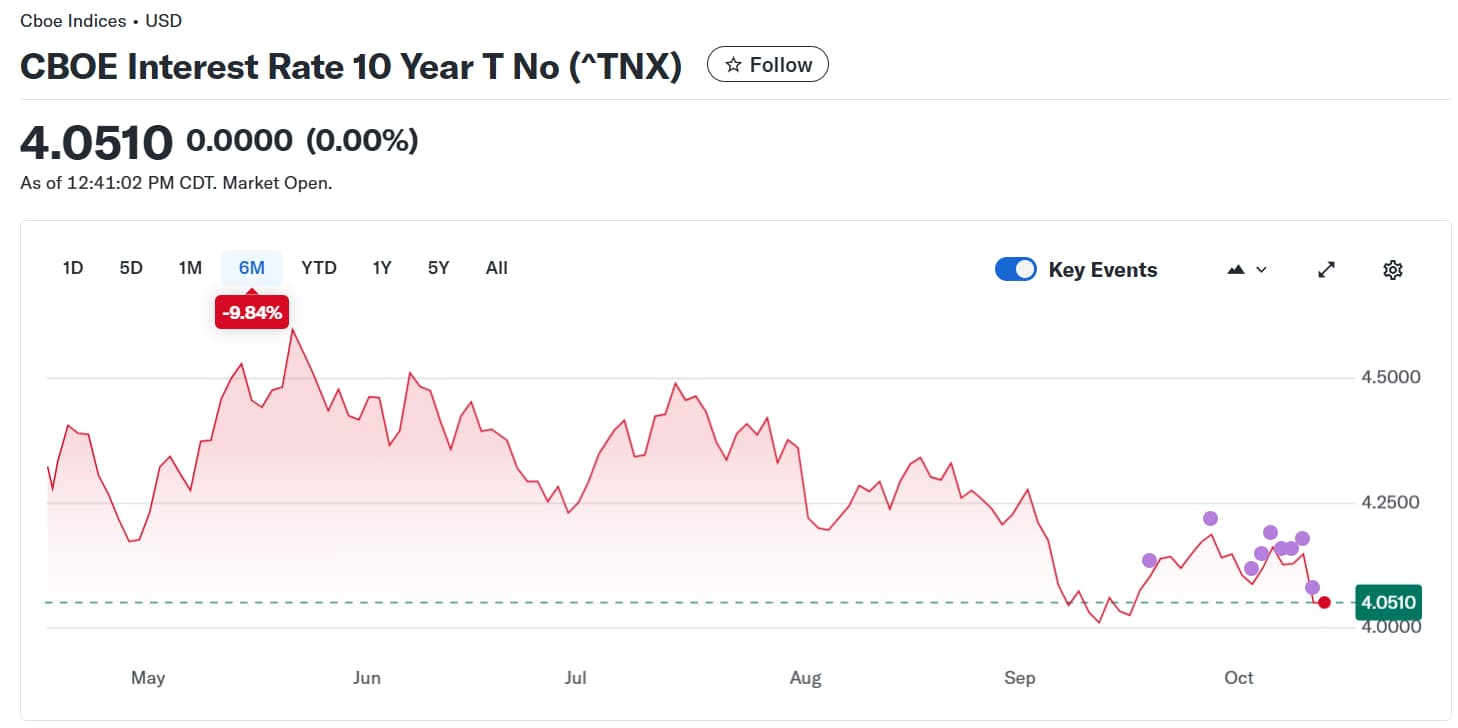Image resolution: width=1458 pixels, height=728 pixels.
Task: Click the last purple event dot before red dot
Action: click(1312, 587)
